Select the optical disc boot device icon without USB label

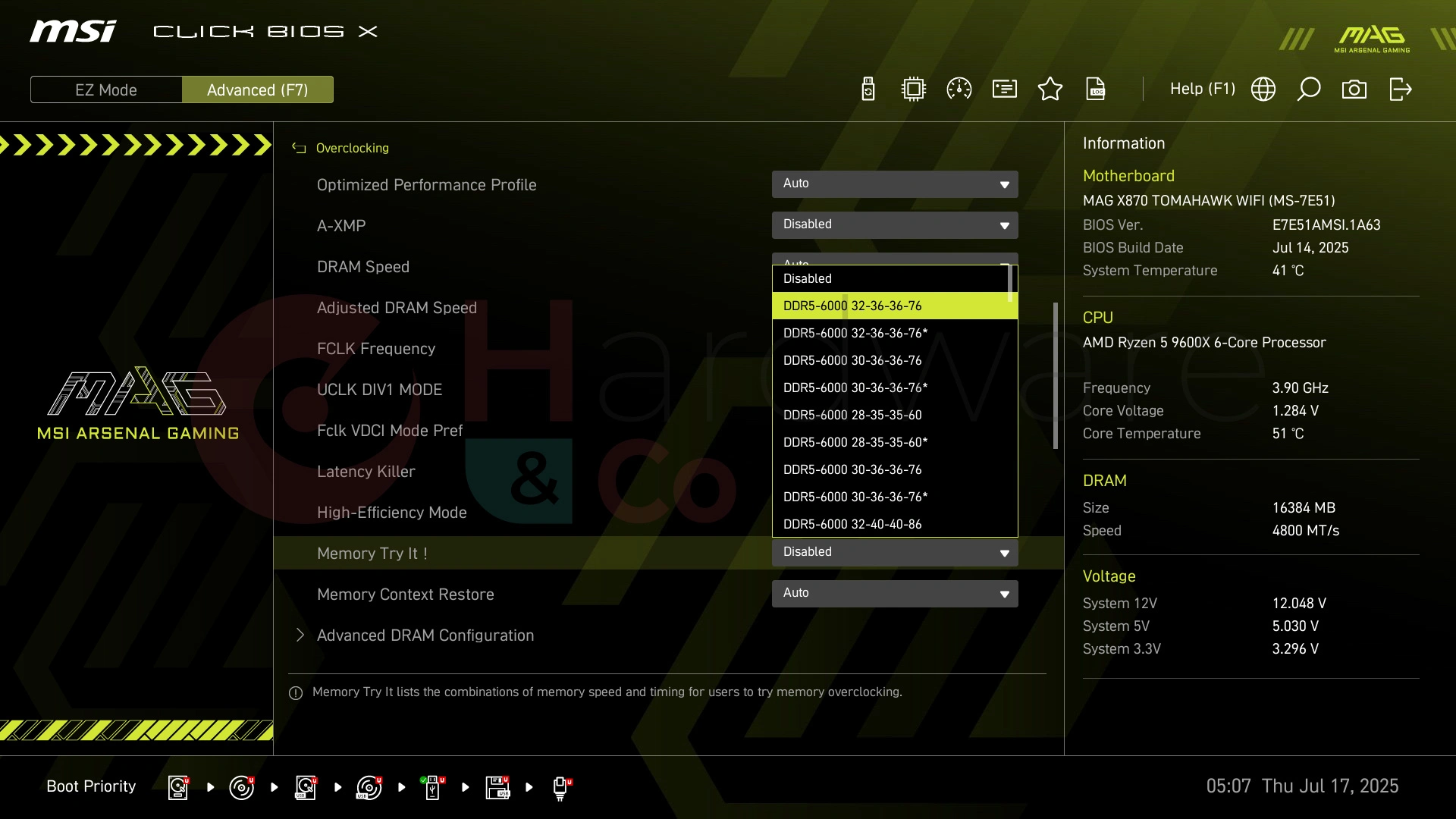[242, 787]
